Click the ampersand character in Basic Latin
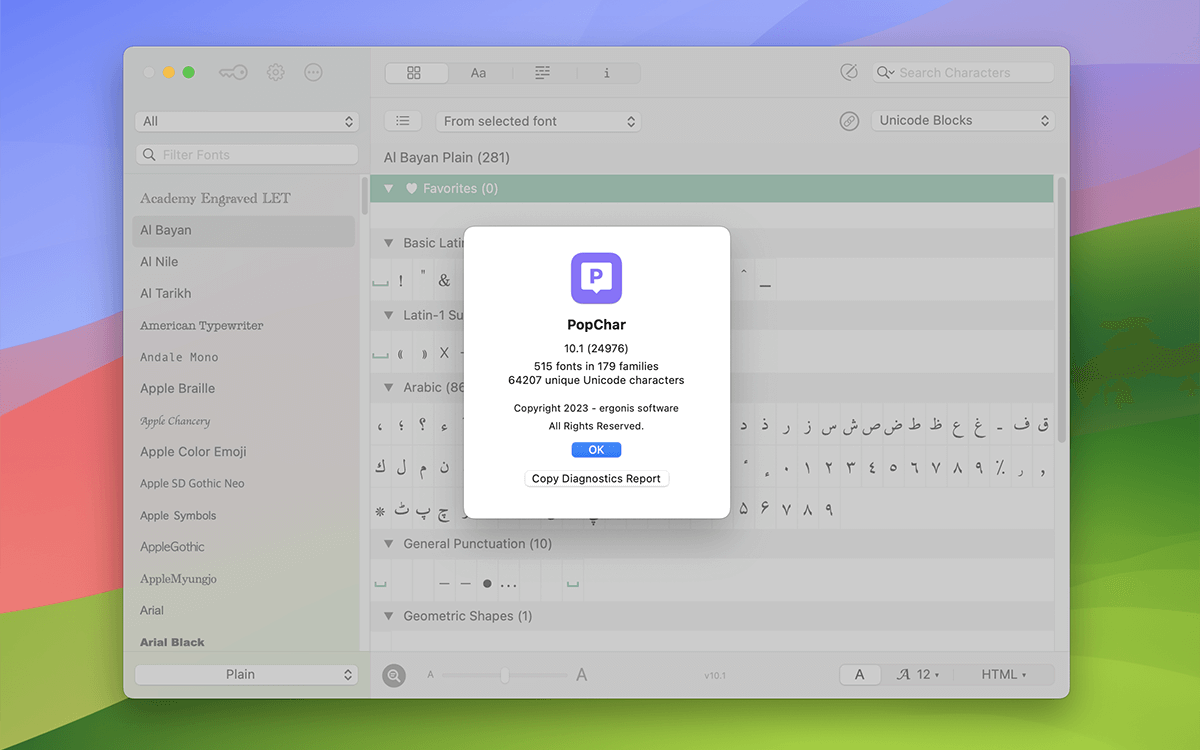This screenshot has width=1200, height=750. [444, 281]
